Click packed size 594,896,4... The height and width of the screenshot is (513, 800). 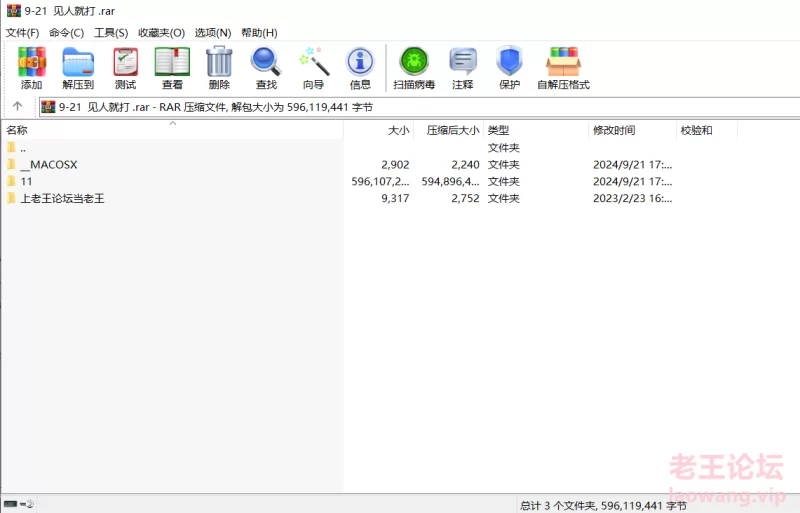coord(451,181)
